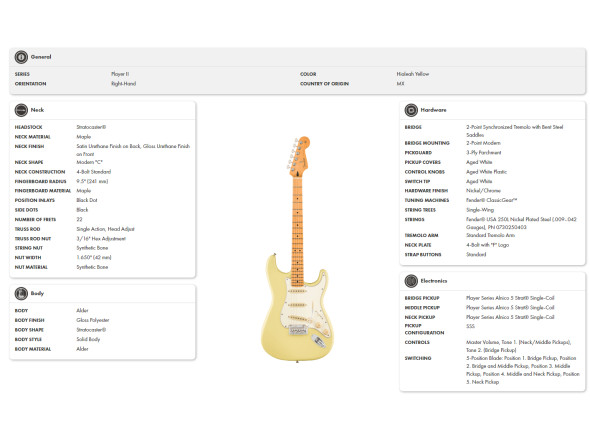Select the 'Player II' series value
The width and height of the screenshot is (590, 434).
pyautogui.click(x=120, y=74)
